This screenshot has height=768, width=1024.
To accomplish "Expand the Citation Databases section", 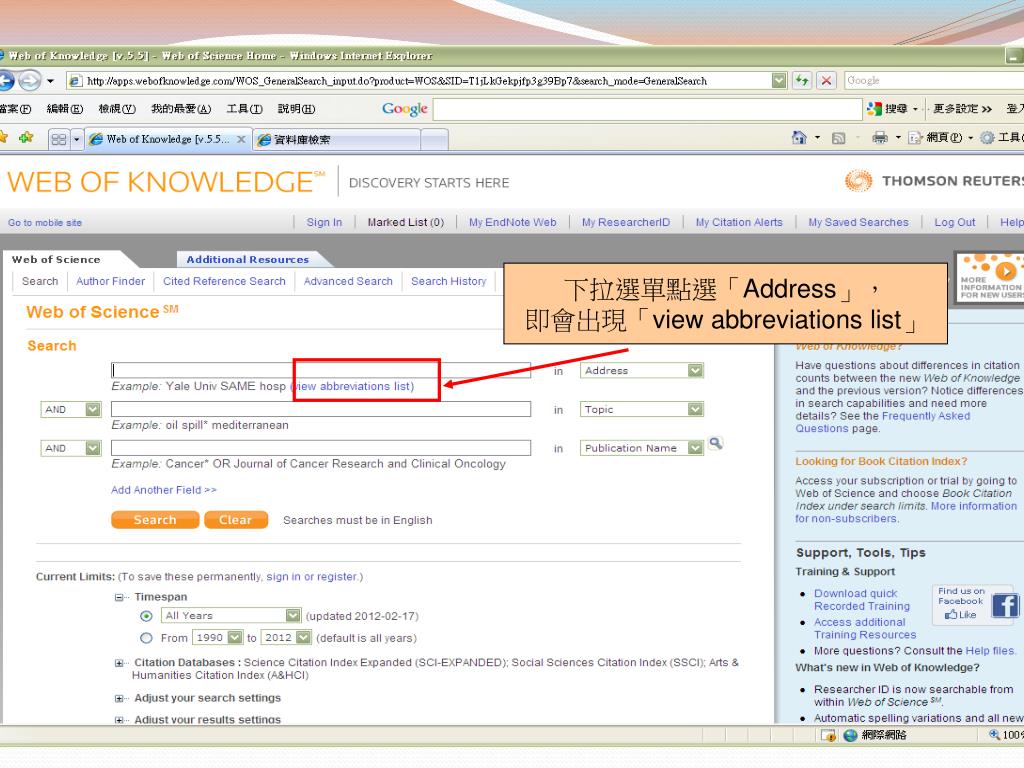I will (119, 663).
